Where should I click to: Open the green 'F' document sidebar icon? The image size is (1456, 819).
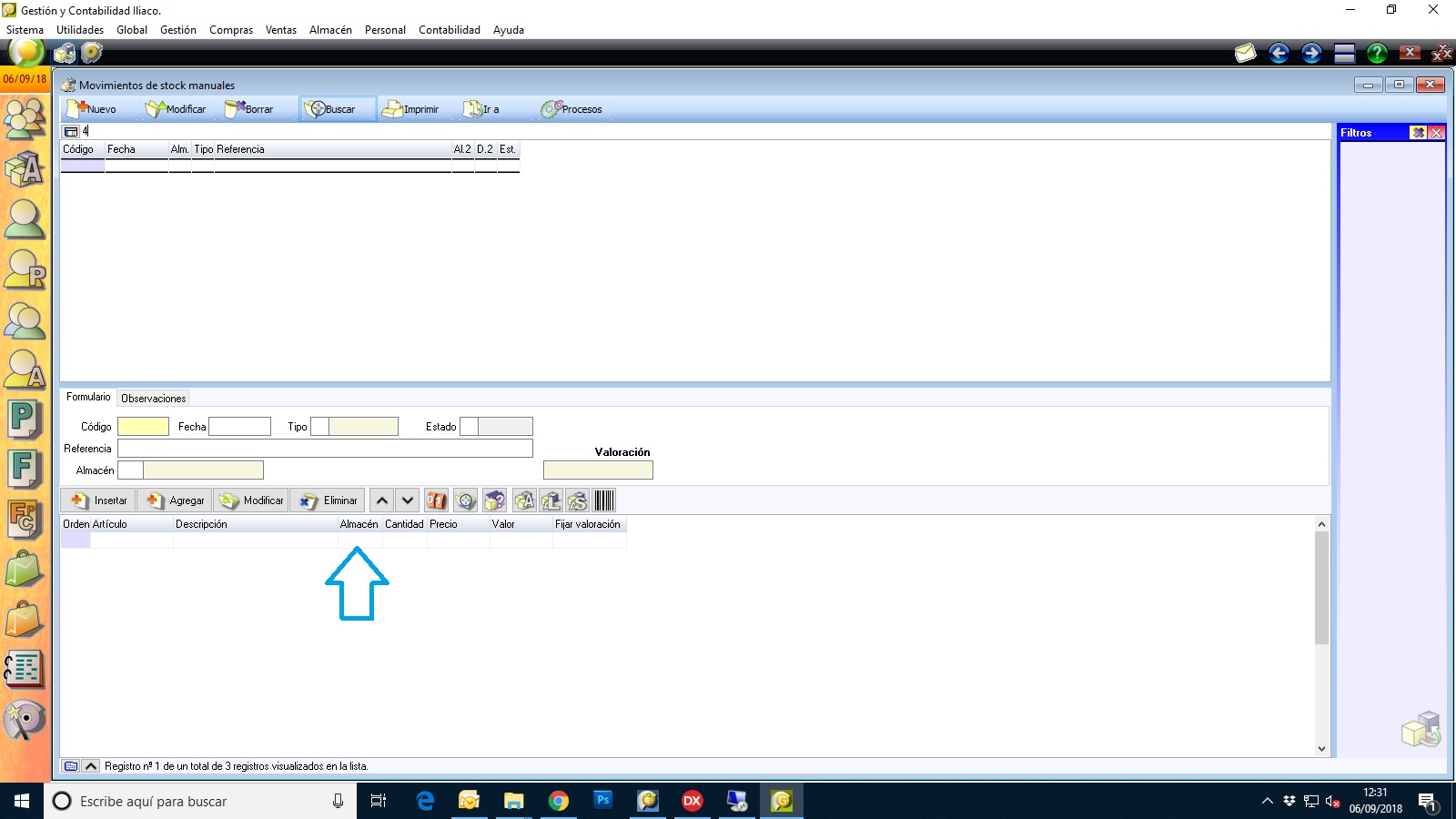click(x=25, y=470)
